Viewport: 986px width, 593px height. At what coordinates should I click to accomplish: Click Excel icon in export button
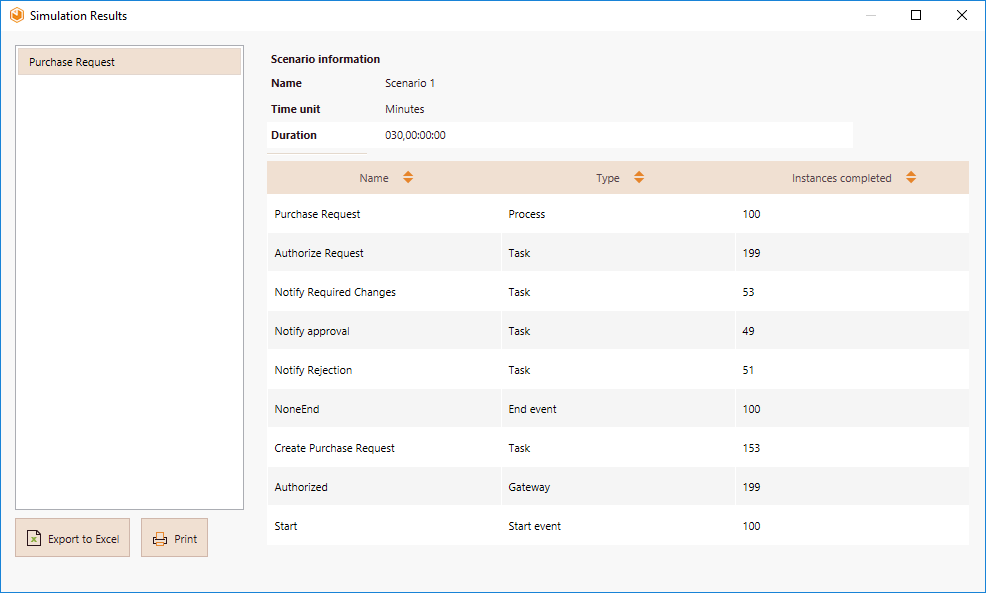(34, 538)
